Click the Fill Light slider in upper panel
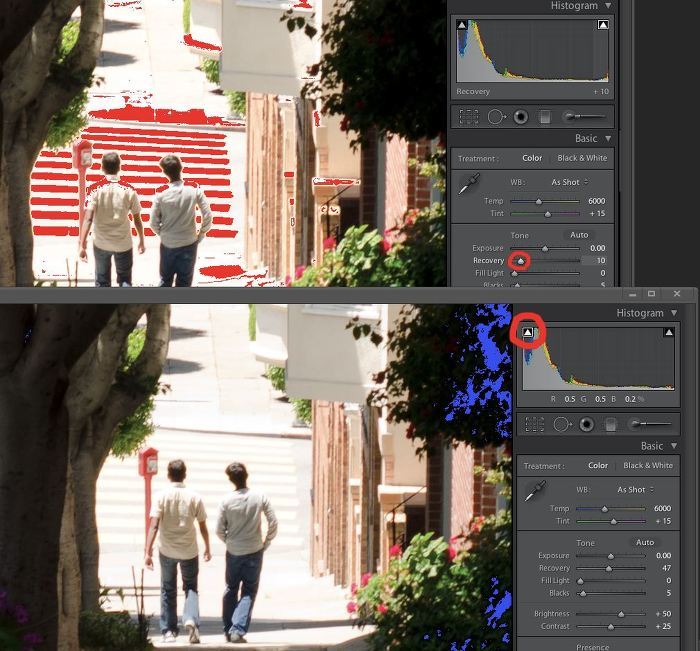This screenshot has height=651, width=700. point(545,273)
